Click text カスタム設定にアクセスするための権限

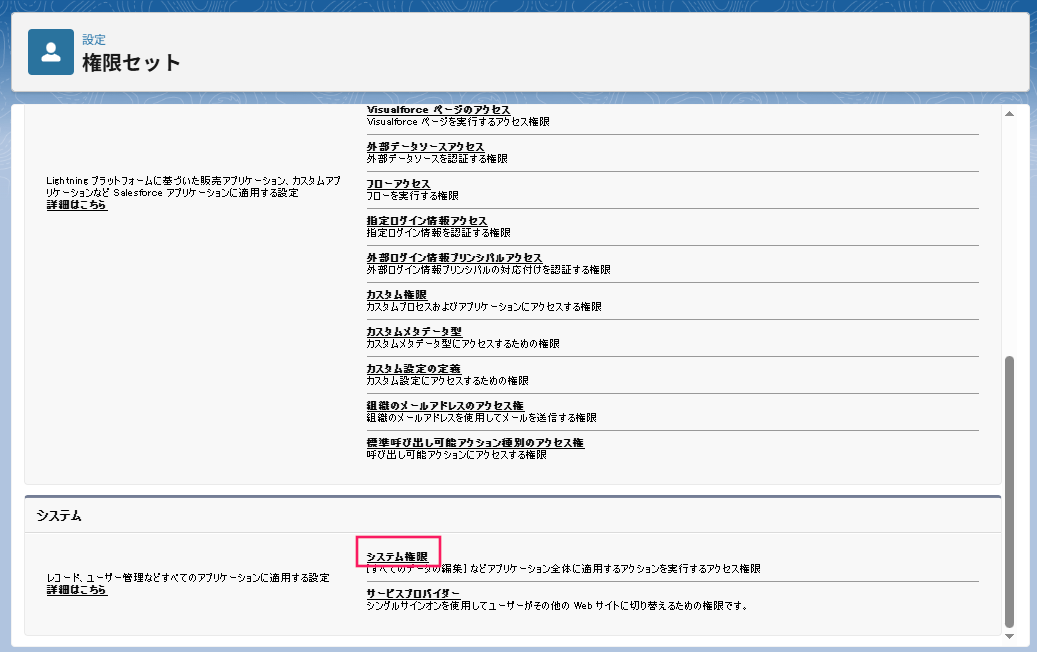point(448,381)
